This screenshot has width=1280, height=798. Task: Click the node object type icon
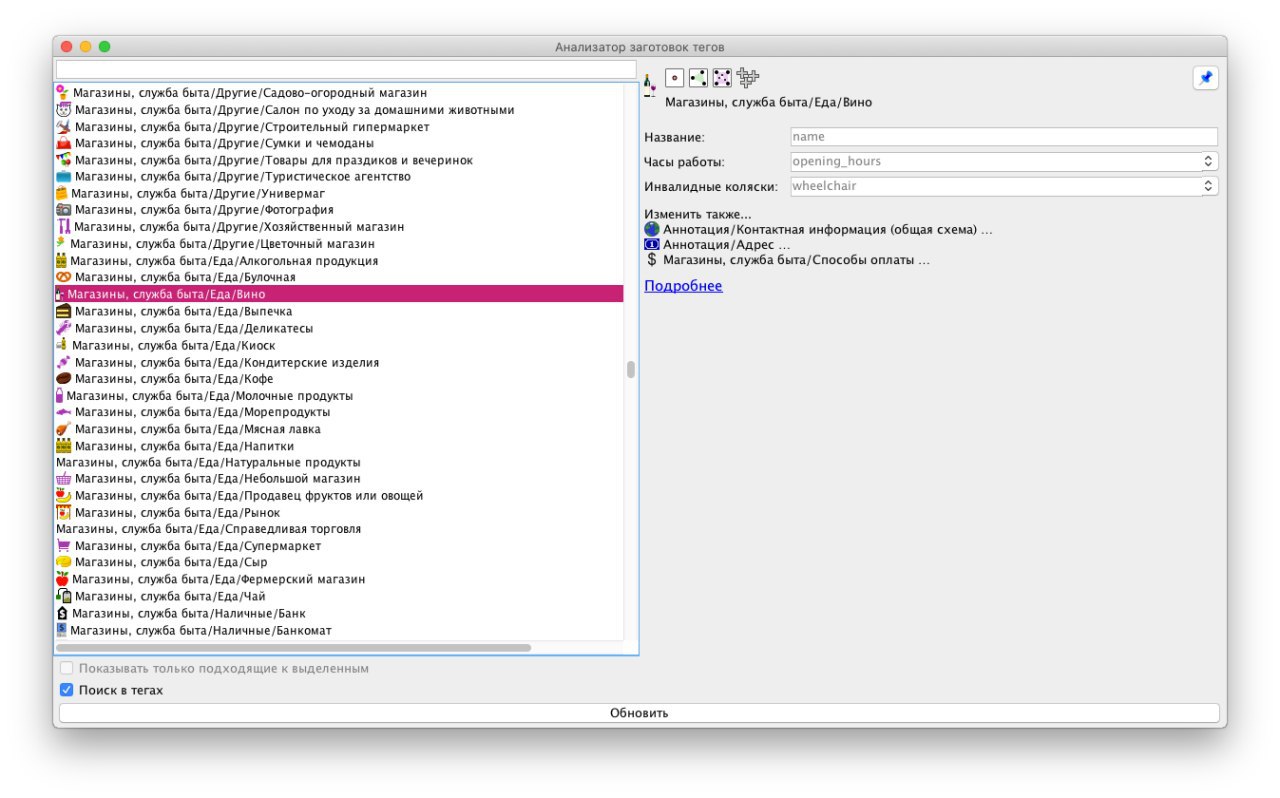click(674, 78)
